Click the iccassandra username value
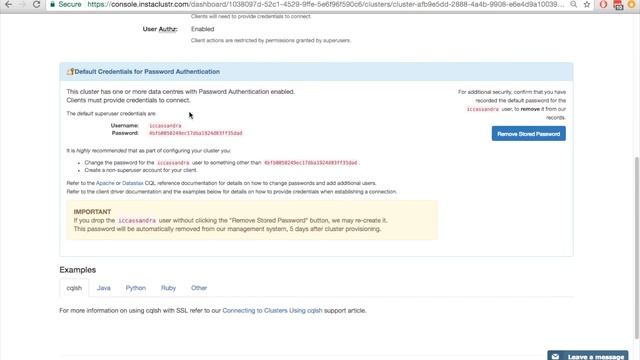Viewport: 640px width, 360px height. coord(165,126)
